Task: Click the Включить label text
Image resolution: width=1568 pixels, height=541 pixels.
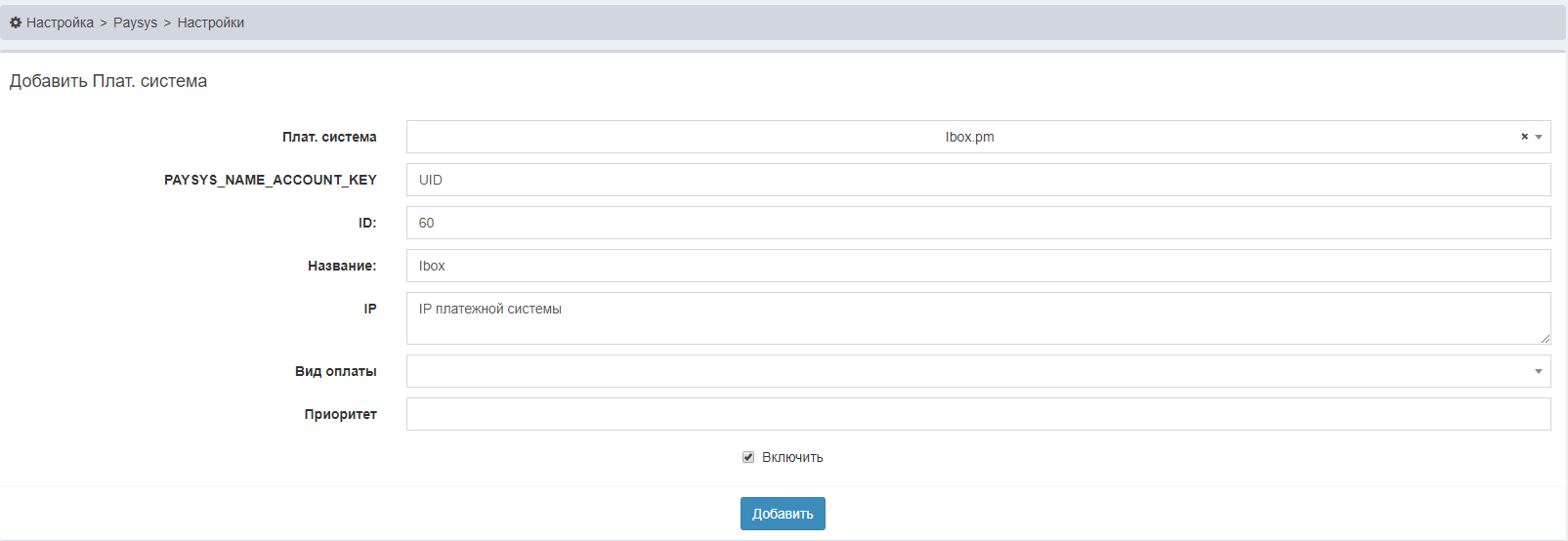Action: pos(792,457)
